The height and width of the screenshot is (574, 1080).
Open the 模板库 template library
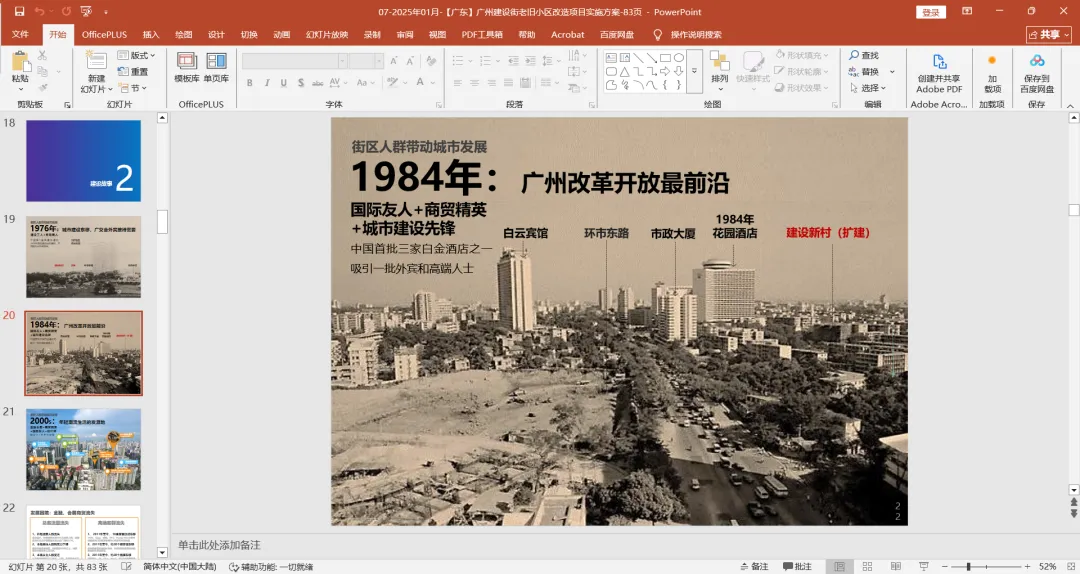click(x=187, y=66)
